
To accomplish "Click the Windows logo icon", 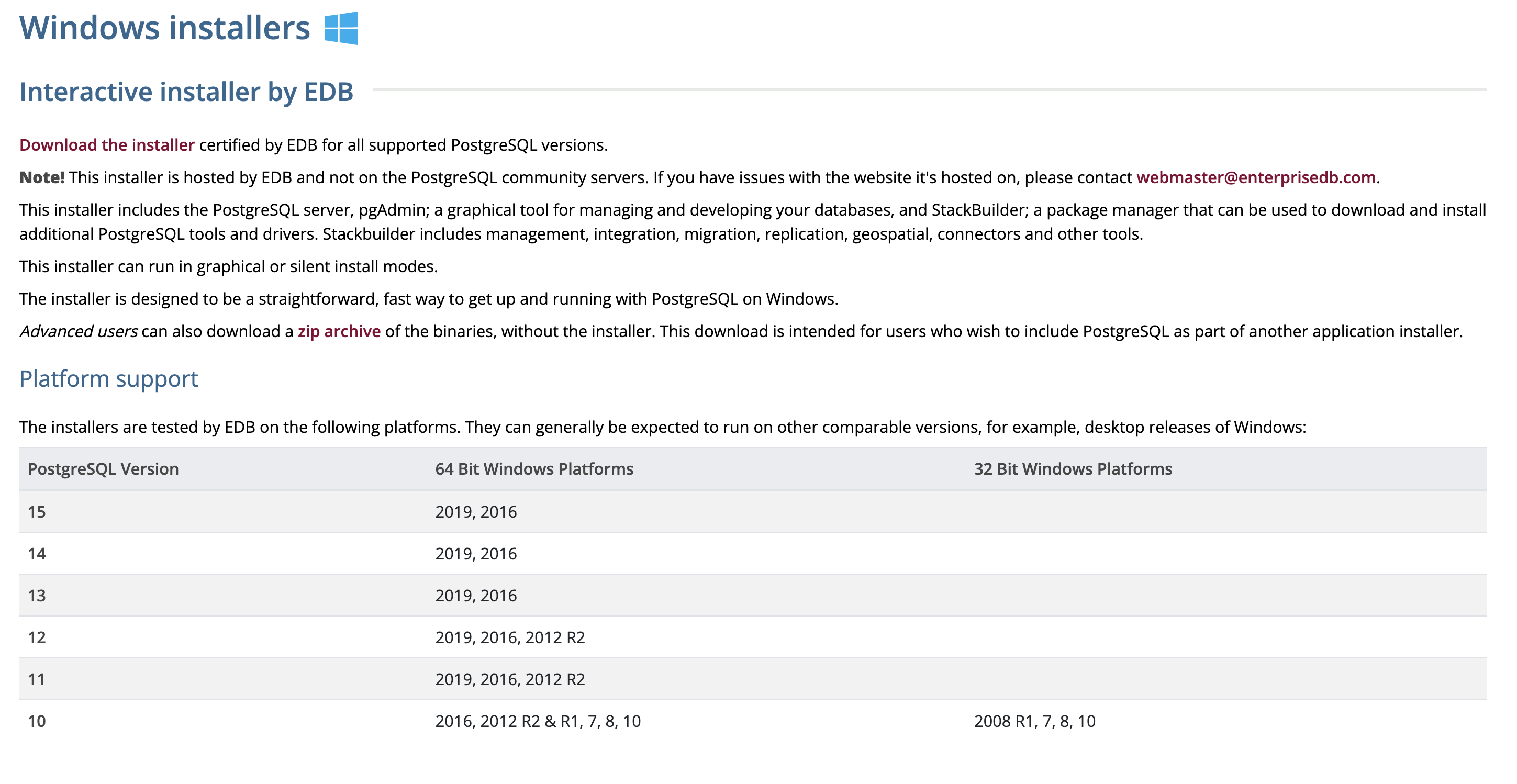I will click(x=340, y=28).
